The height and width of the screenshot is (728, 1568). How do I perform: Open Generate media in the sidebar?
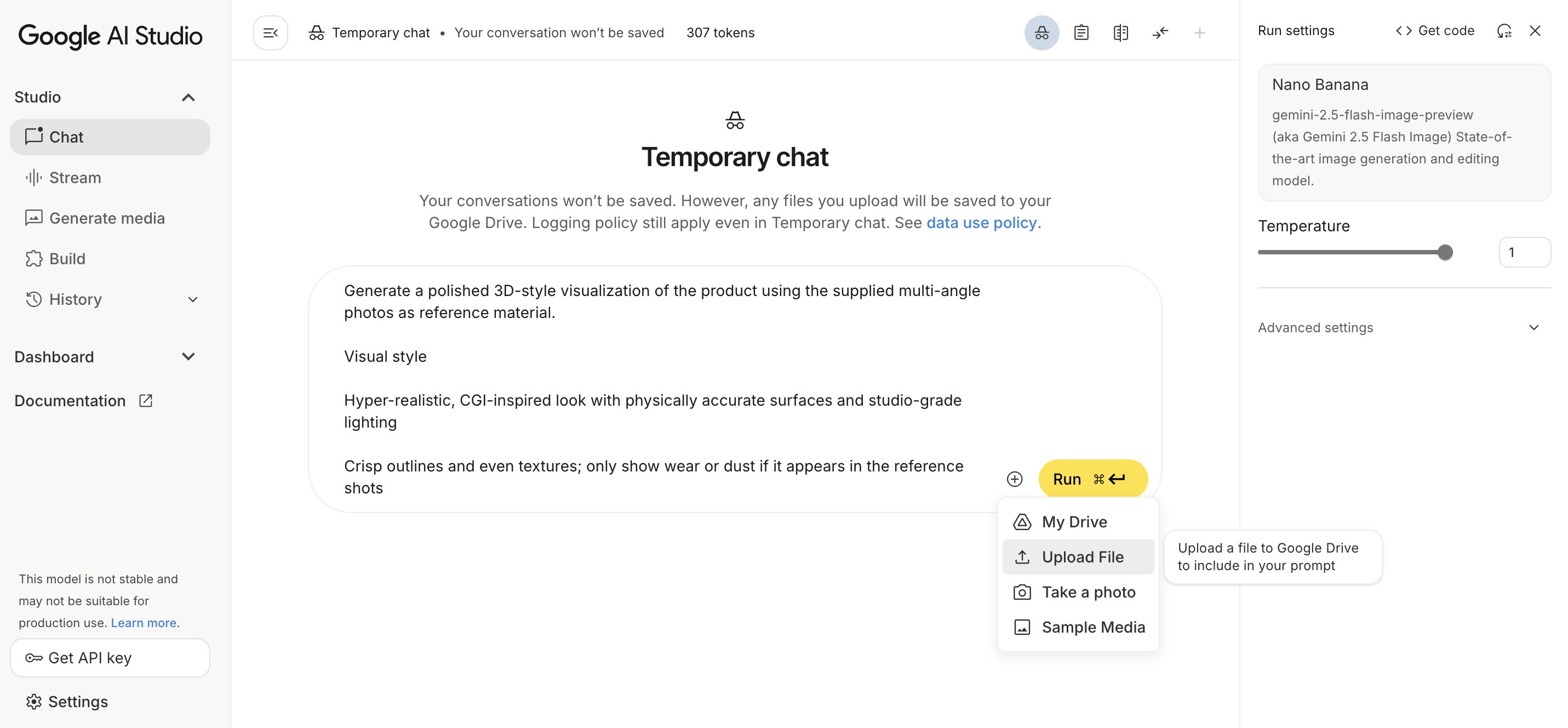click(x=110, y=218)
